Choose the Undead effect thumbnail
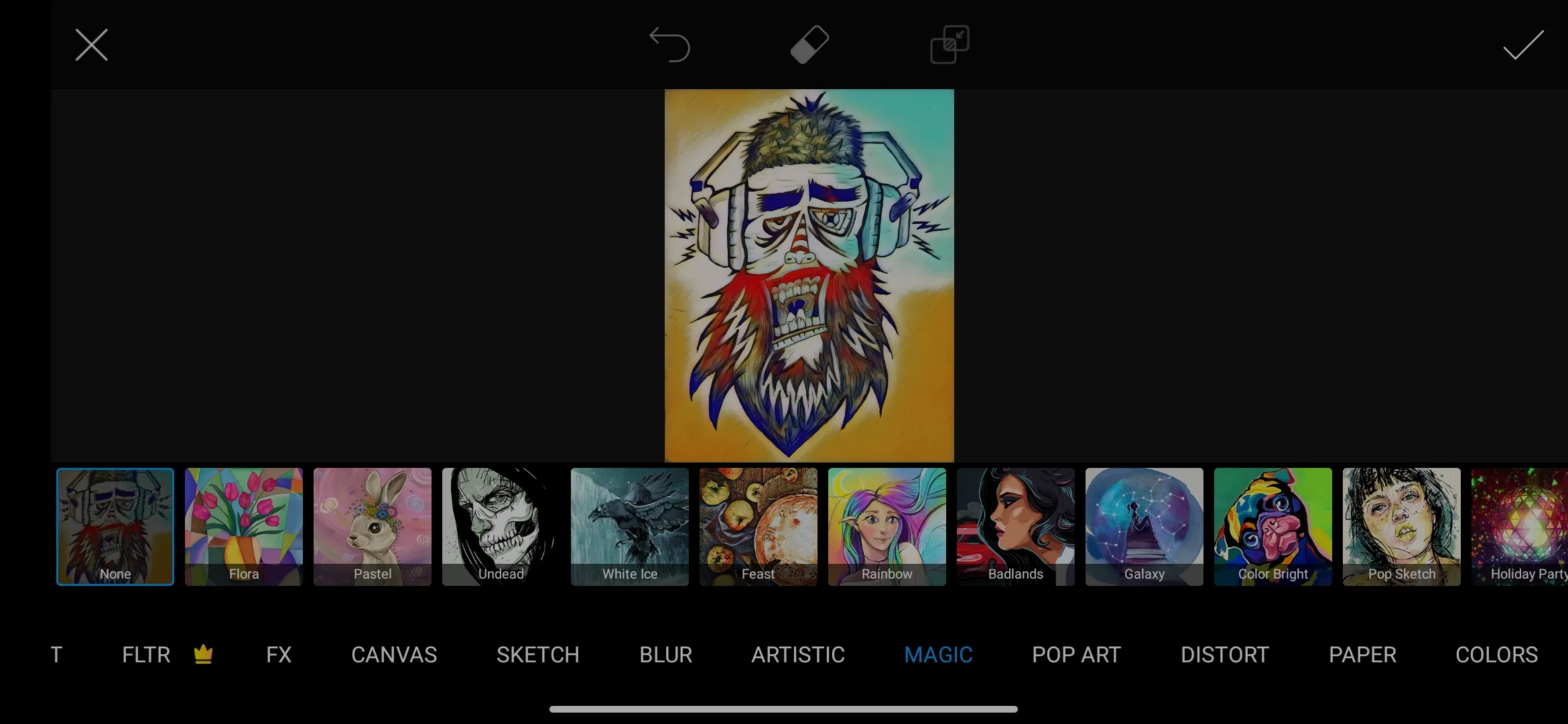Viewport: 1568px width, 724px height. coord(501,526)
